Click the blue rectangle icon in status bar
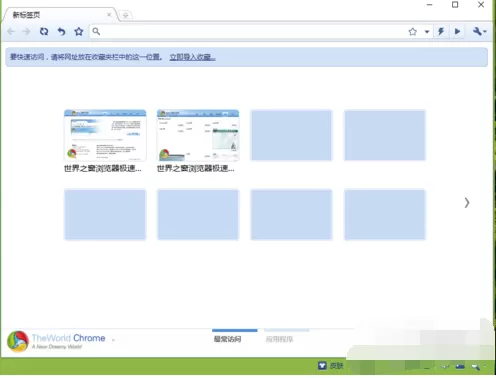Viewport: 496px width, 378px height. (460, 367)
